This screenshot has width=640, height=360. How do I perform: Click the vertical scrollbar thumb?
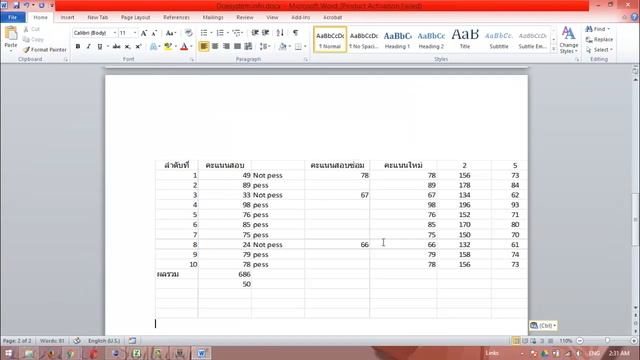coord(635,220)
